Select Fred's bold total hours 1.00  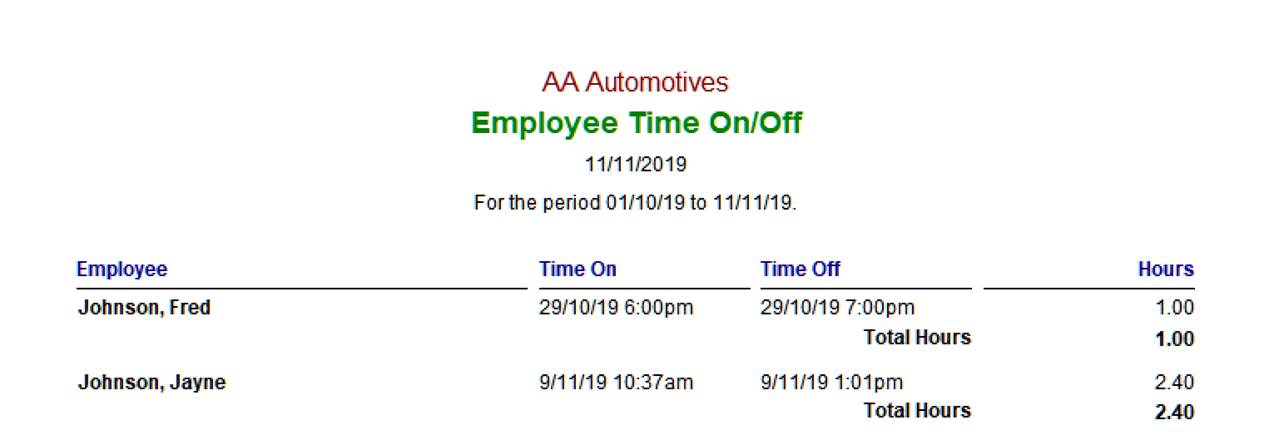1174,339
